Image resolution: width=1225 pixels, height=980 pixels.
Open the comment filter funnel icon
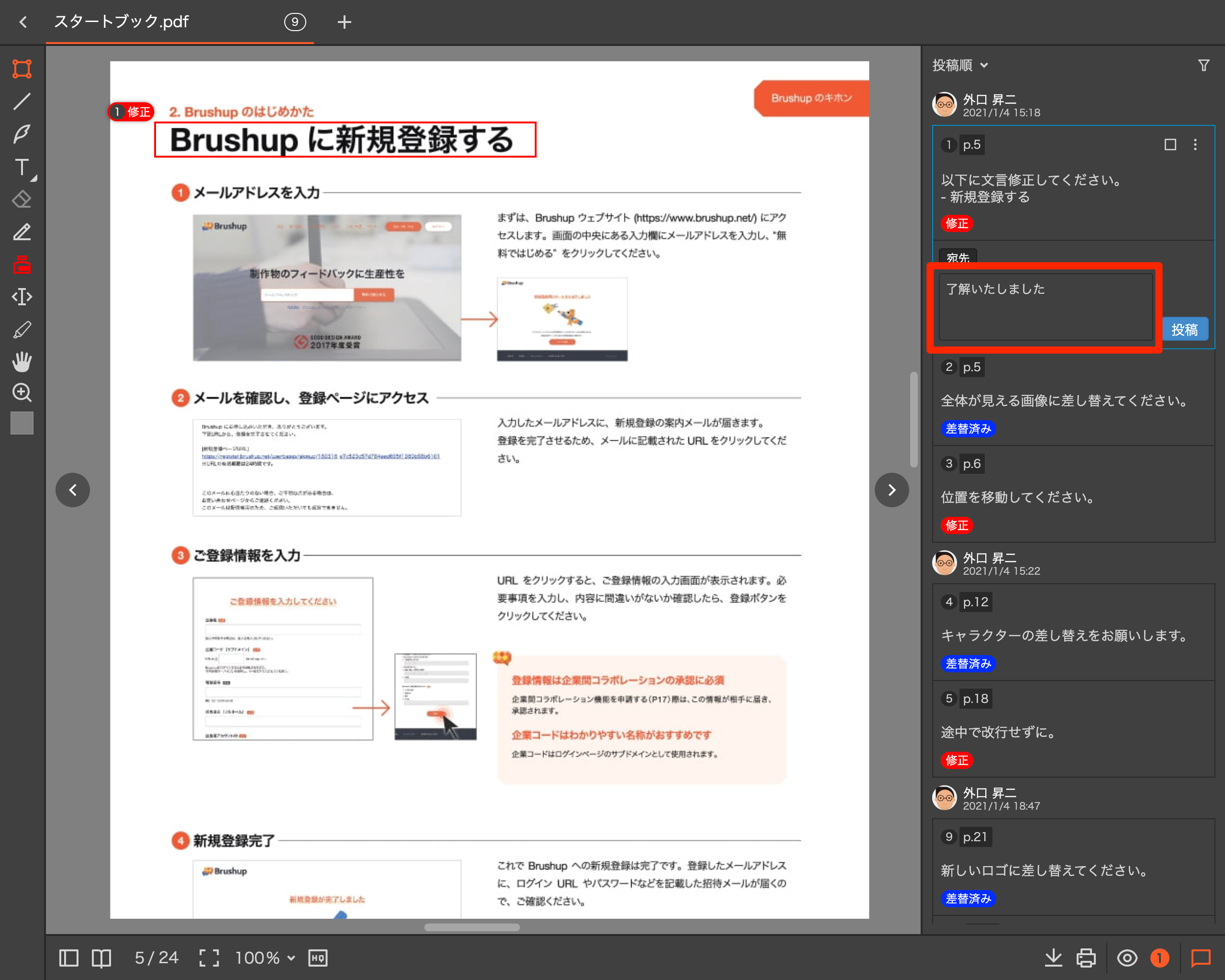pos(1203,66)
